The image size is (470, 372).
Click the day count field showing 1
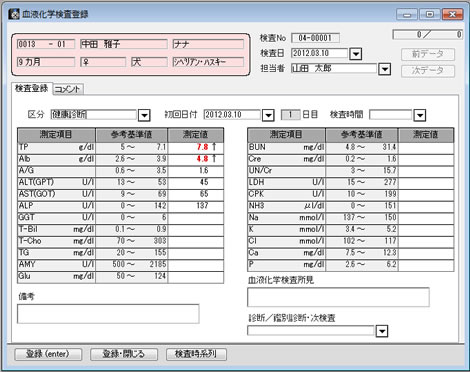tap(291, 115)
